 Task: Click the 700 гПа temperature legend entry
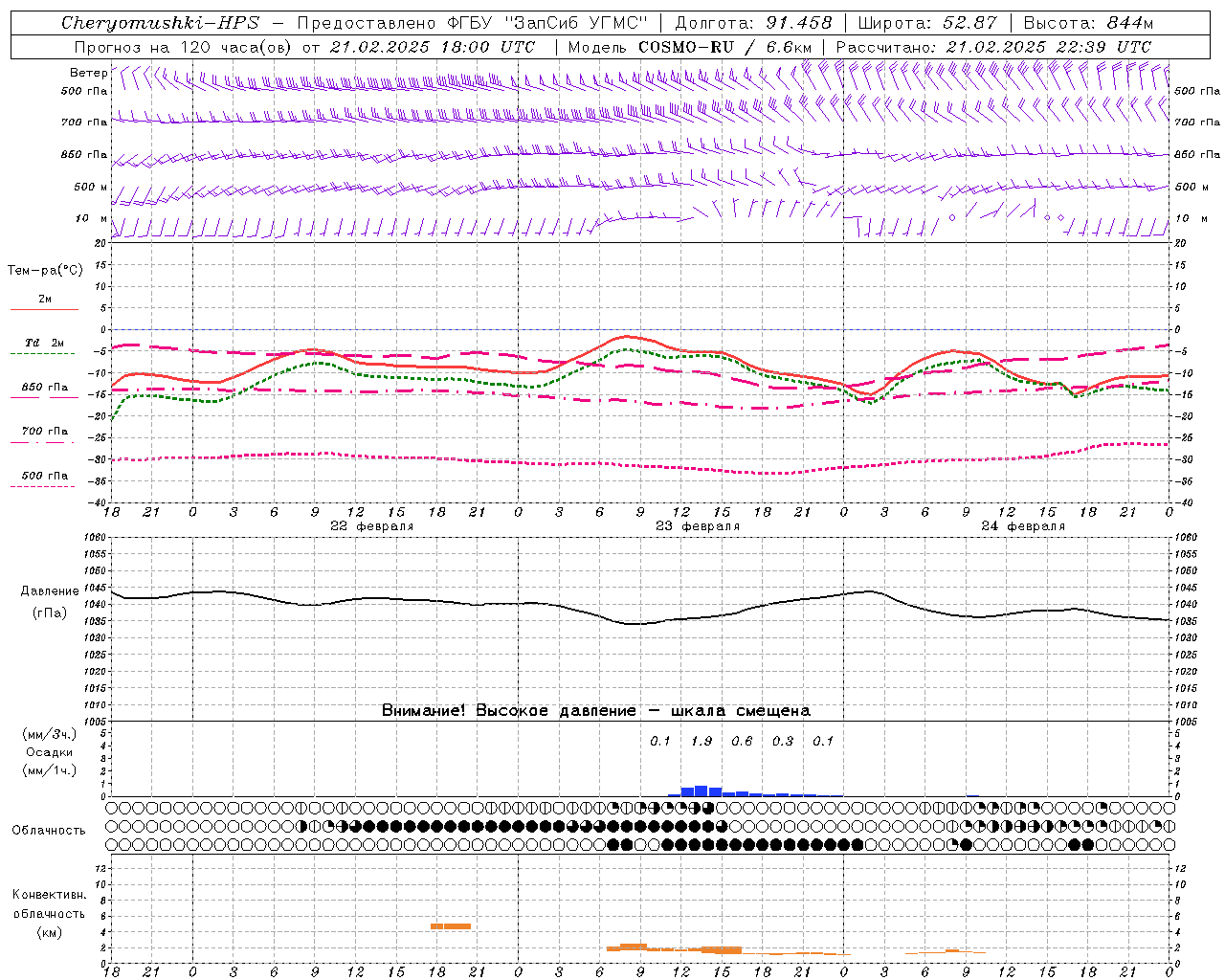(45, 432)
